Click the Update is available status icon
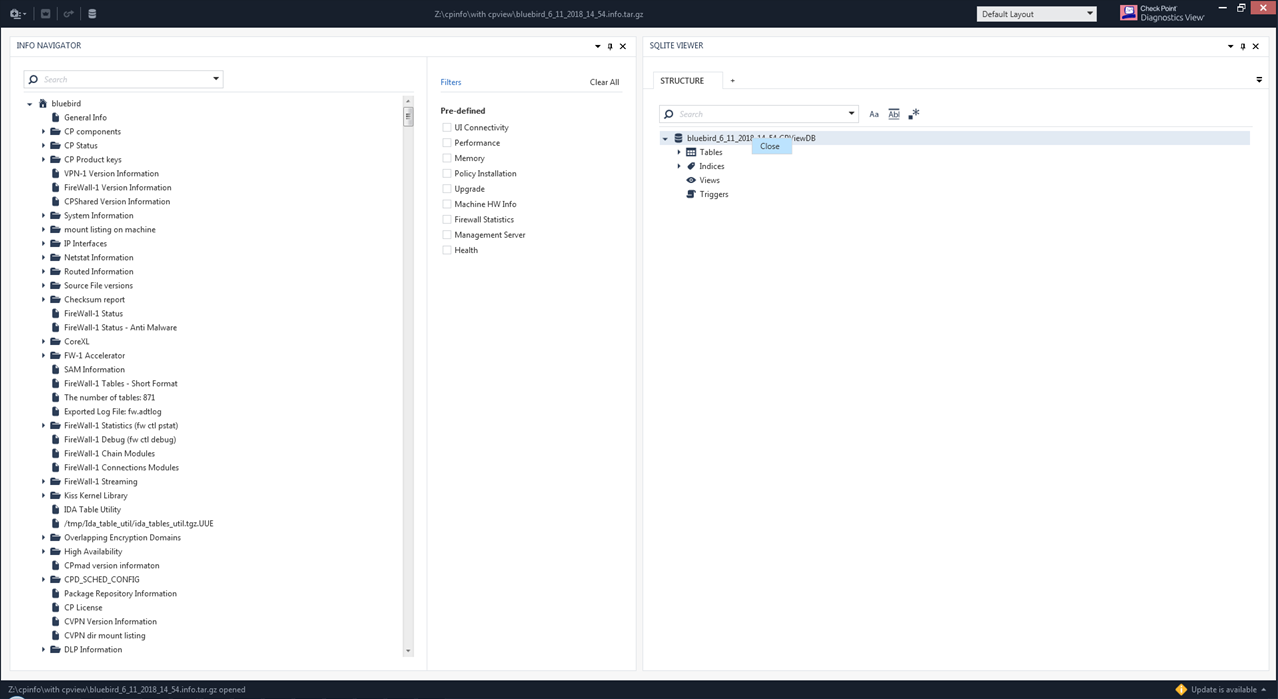The height and width of the screenshot is (699, 1278). pos(1181,689)
